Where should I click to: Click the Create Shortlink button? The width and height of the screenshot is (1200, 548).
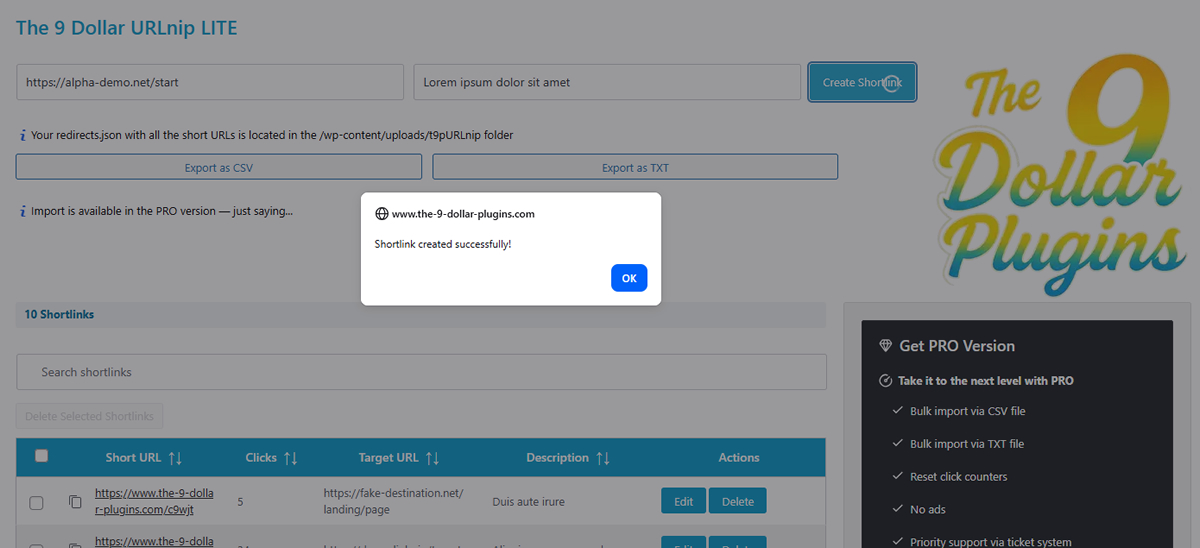pyautogui.click(x=862, y=82)
